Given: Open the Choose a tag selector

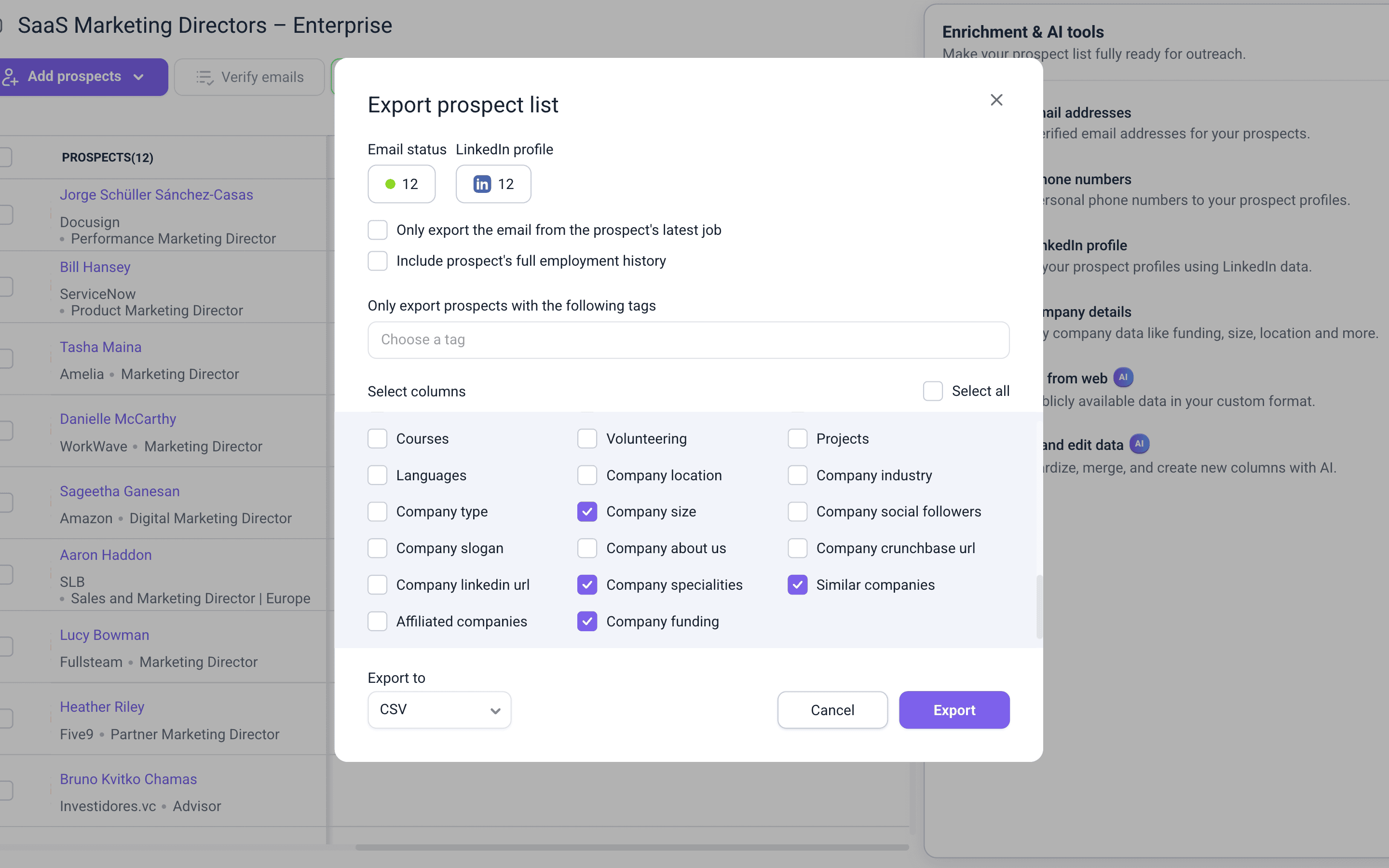Looking at the screenshot, I should click(x=688, y=340).
